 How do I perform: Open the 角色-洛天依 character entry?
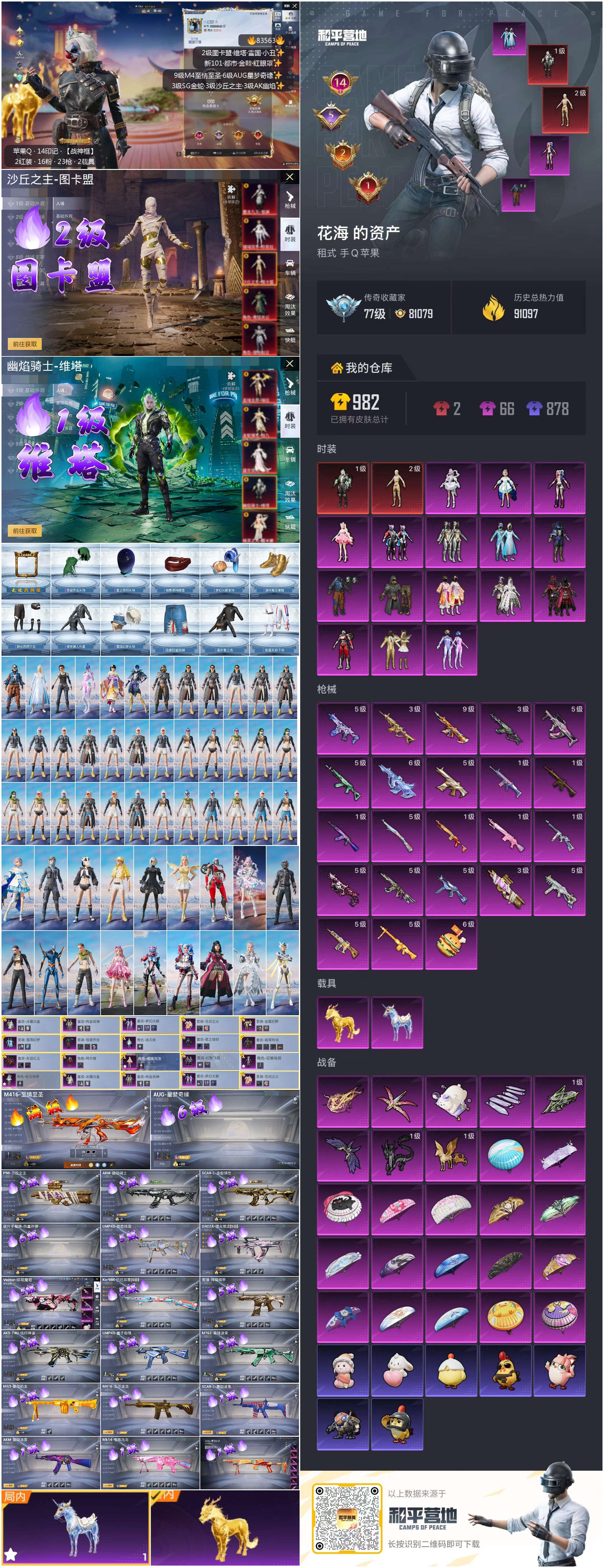[x=150, y=1043]
